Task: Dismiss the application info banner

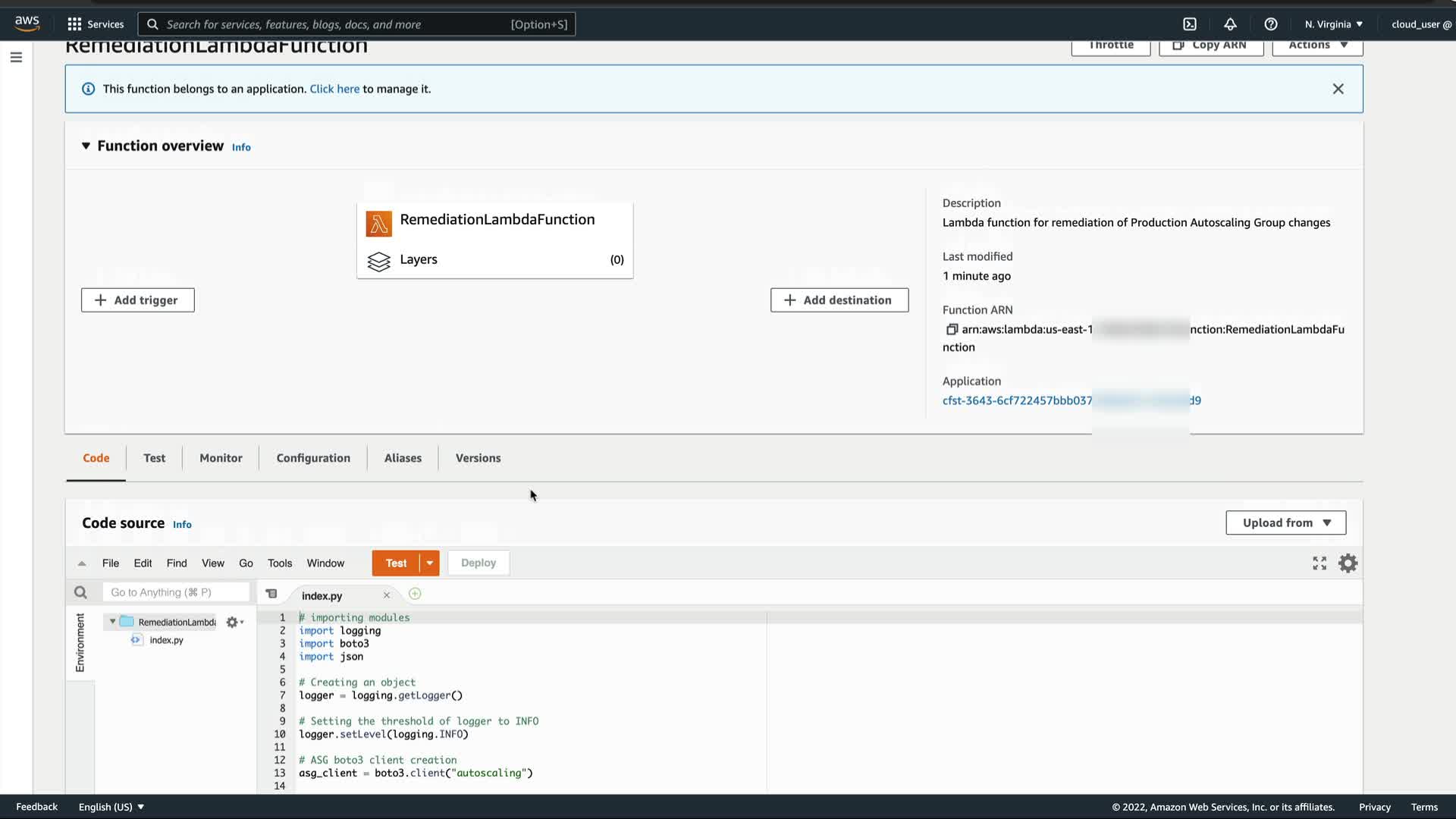Action: tap(1338, 89)
